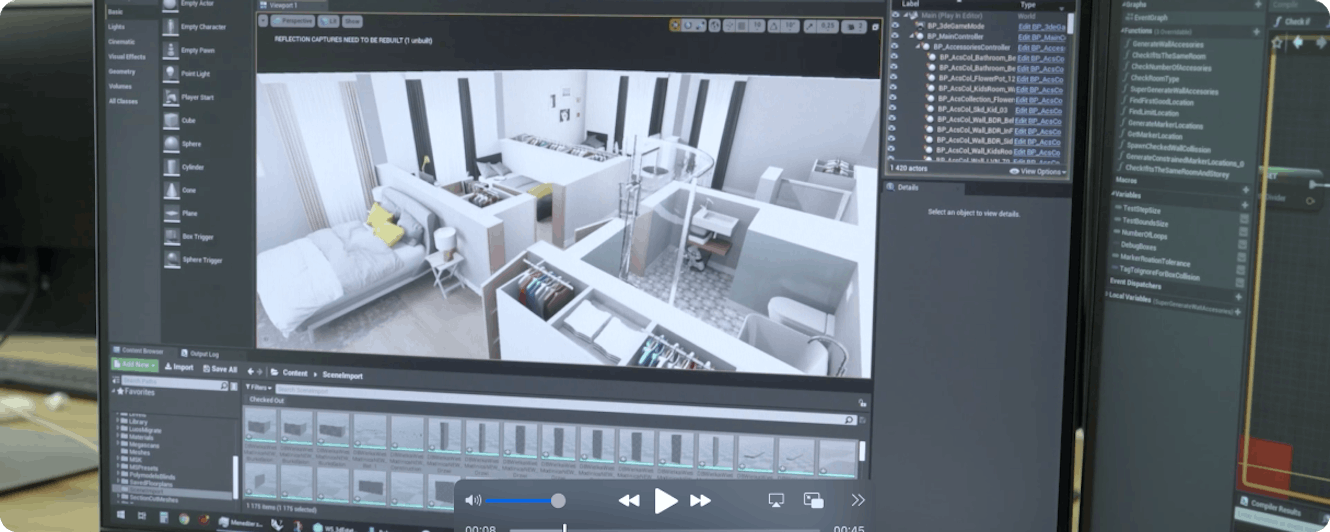
Task: Click the Player Start actor icon
Action: [x=171, y=98]
